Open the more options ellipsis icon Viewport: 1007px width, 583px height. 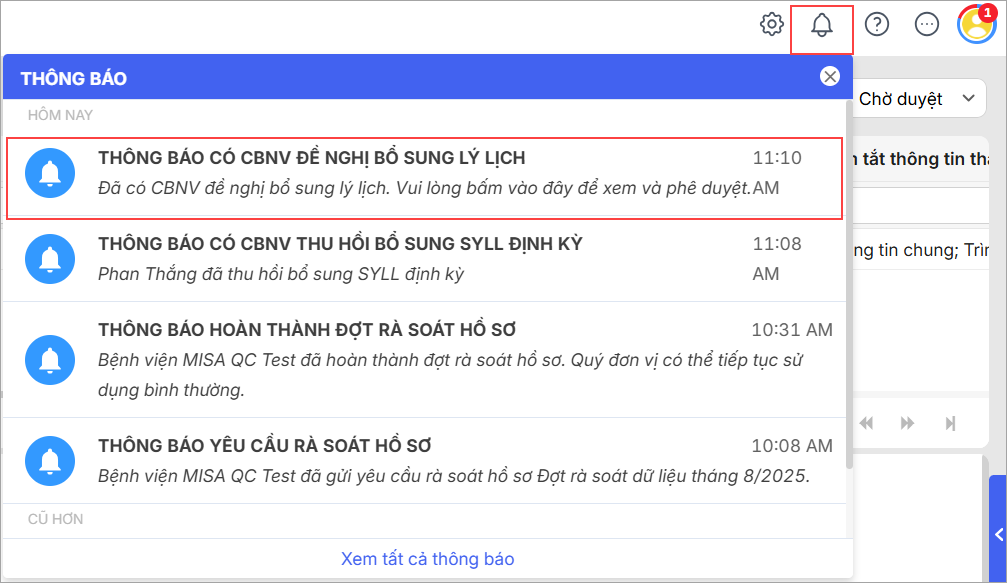click(x=927, y=25)
